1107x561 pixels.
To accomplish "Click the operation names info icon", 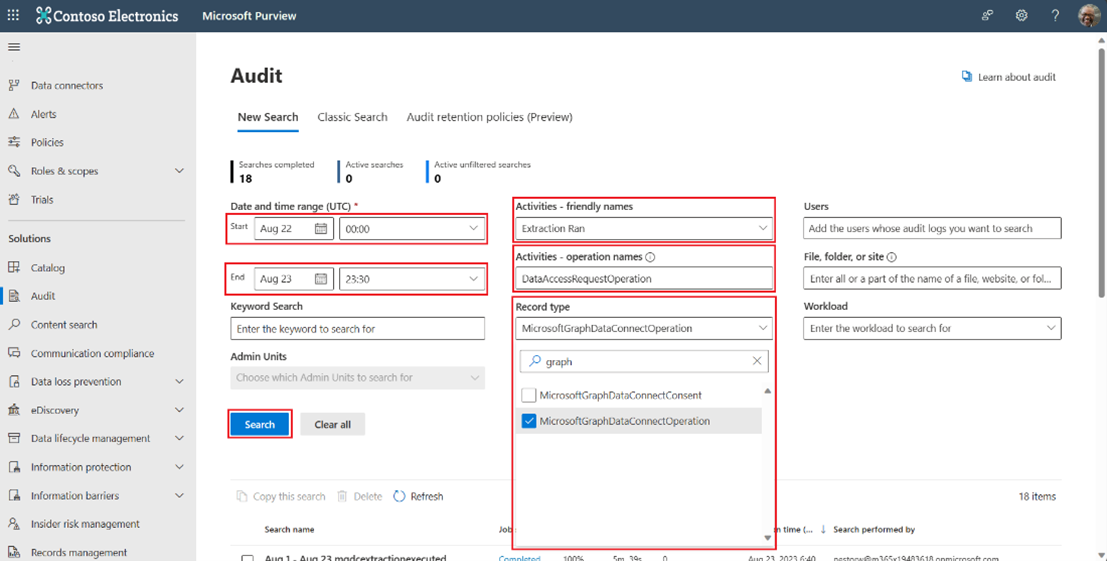I will (x=650, y=257).
